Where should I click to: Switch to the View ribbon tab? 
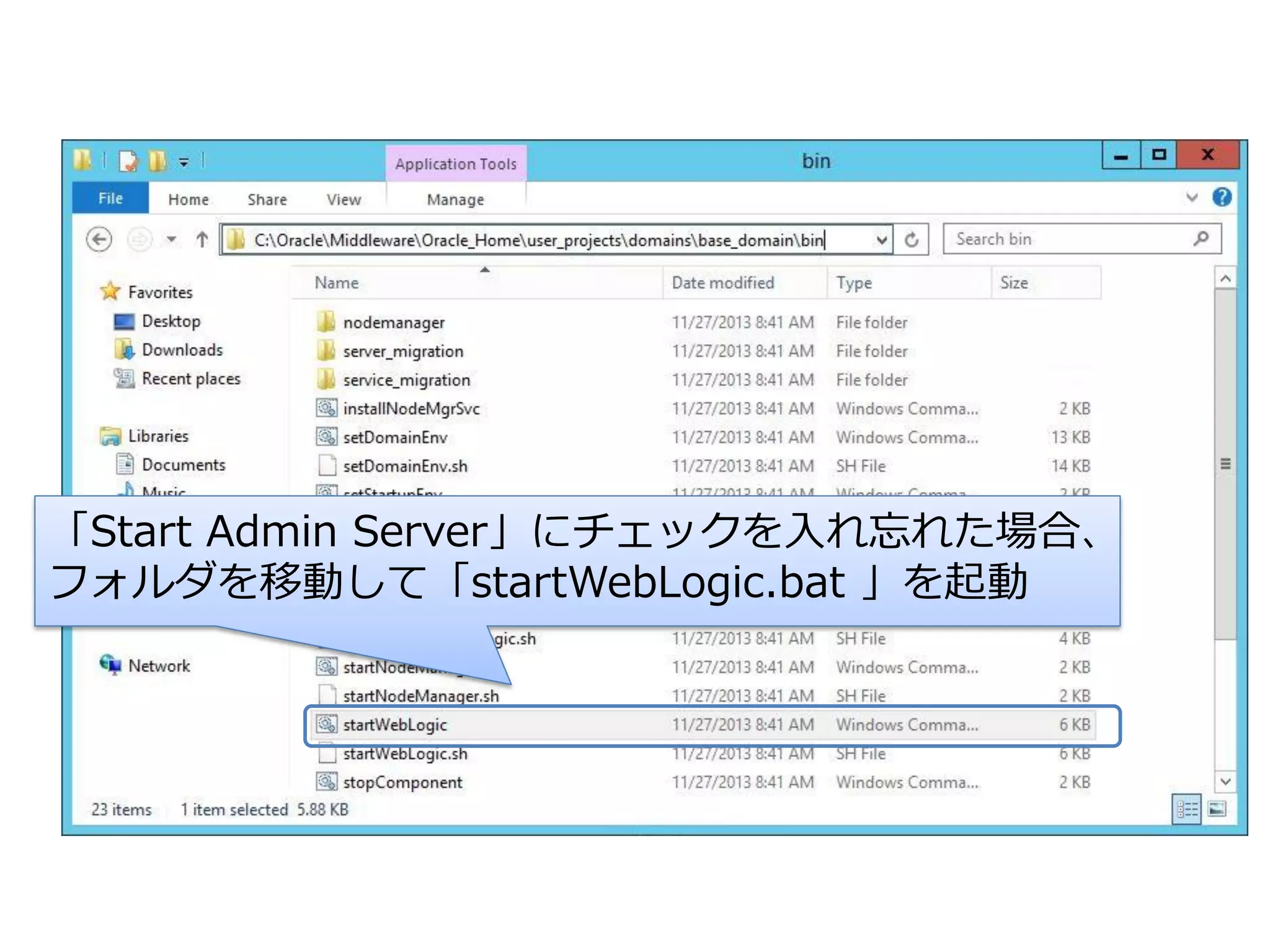(x=344, y=200)
